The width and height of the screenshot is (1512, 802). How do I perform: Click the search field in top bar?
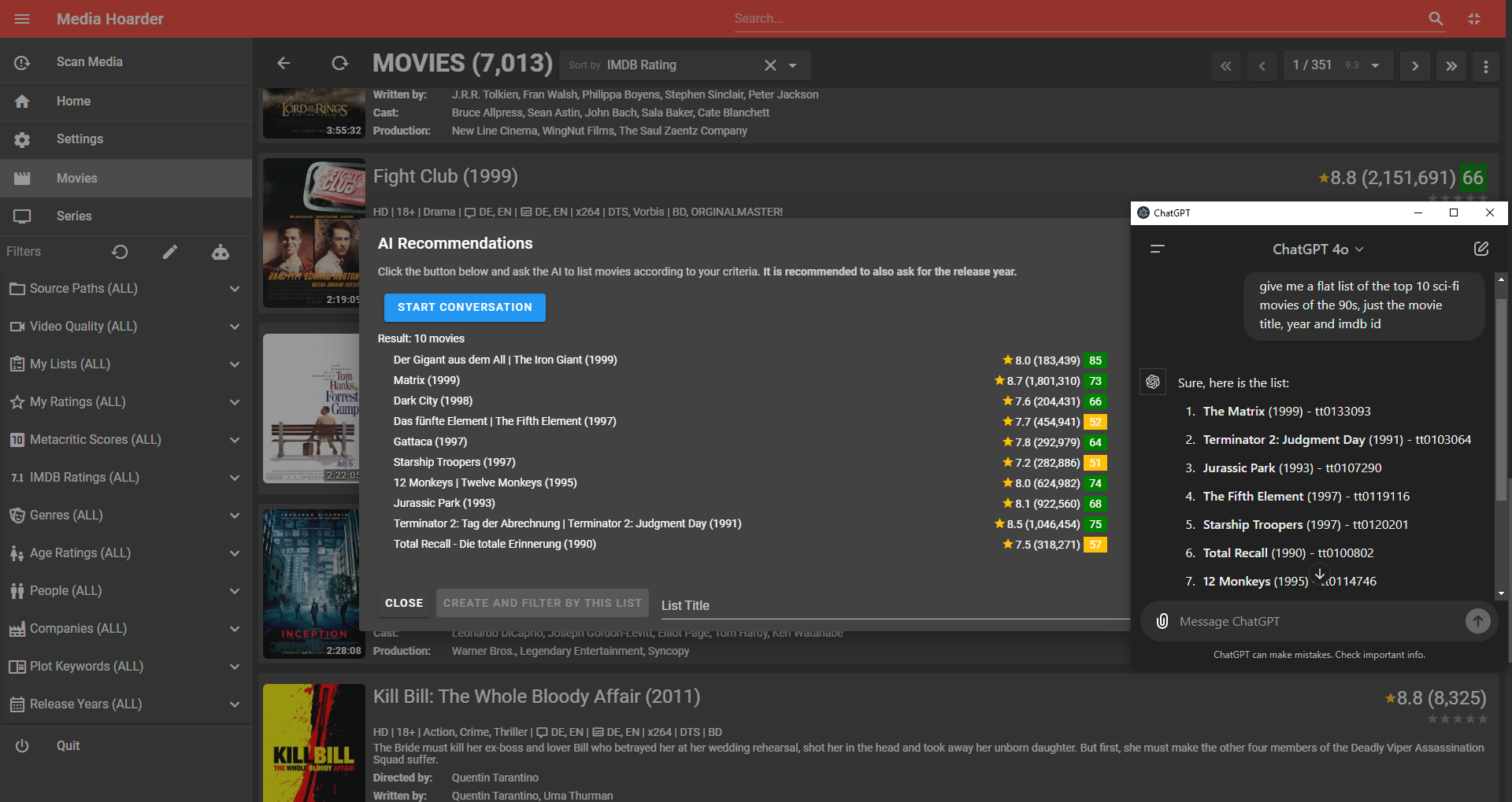[x=1079, y=19]
